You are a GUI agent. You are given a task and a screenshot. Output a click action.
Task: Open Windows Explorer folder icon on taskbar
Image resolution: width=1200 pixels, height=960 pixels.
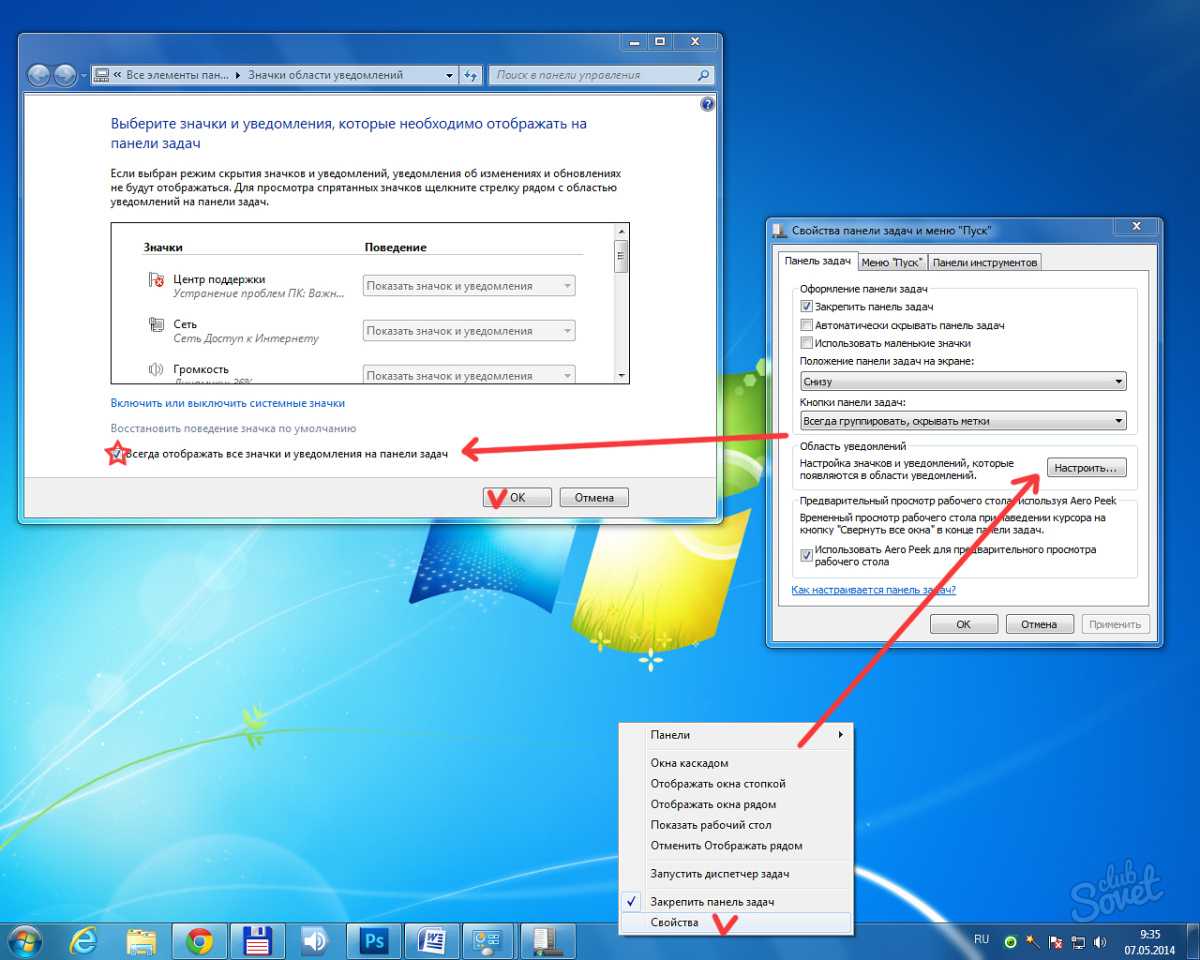[141, 941]
